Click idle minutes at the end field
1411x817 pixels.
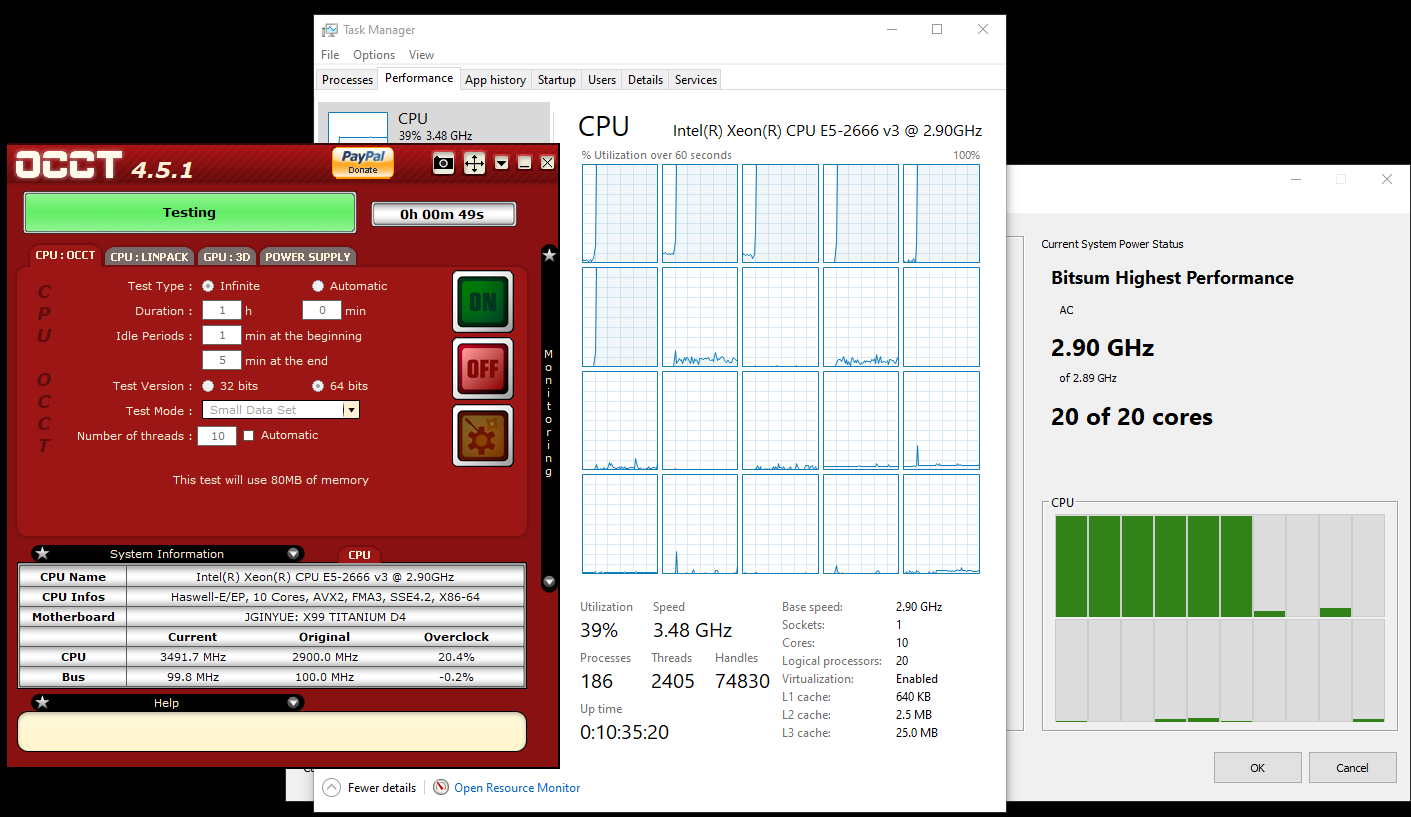(x=222, y=361)
